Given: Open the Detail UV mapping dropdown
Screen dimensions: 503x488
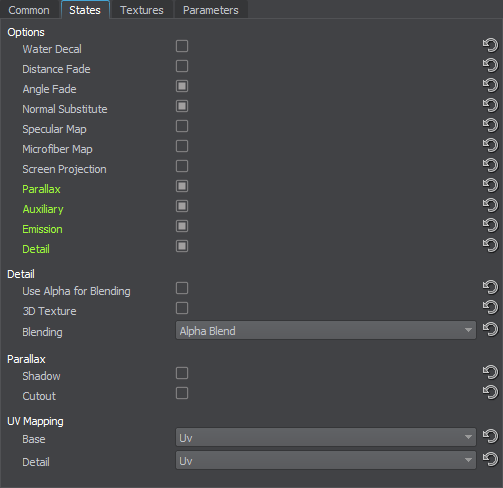Looking at the screenshot, I should point(326,460).
